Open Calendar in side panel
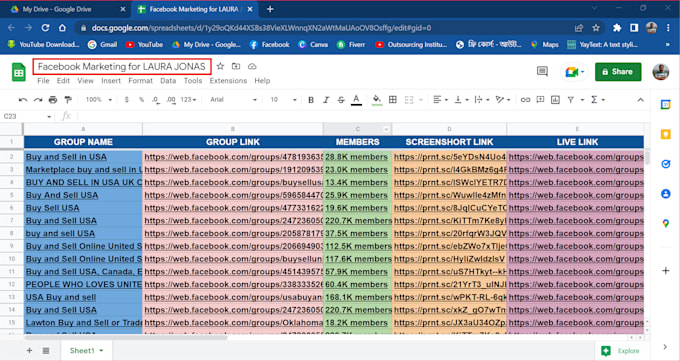Viewport: 680px width, 361px height. pos(666,105)
